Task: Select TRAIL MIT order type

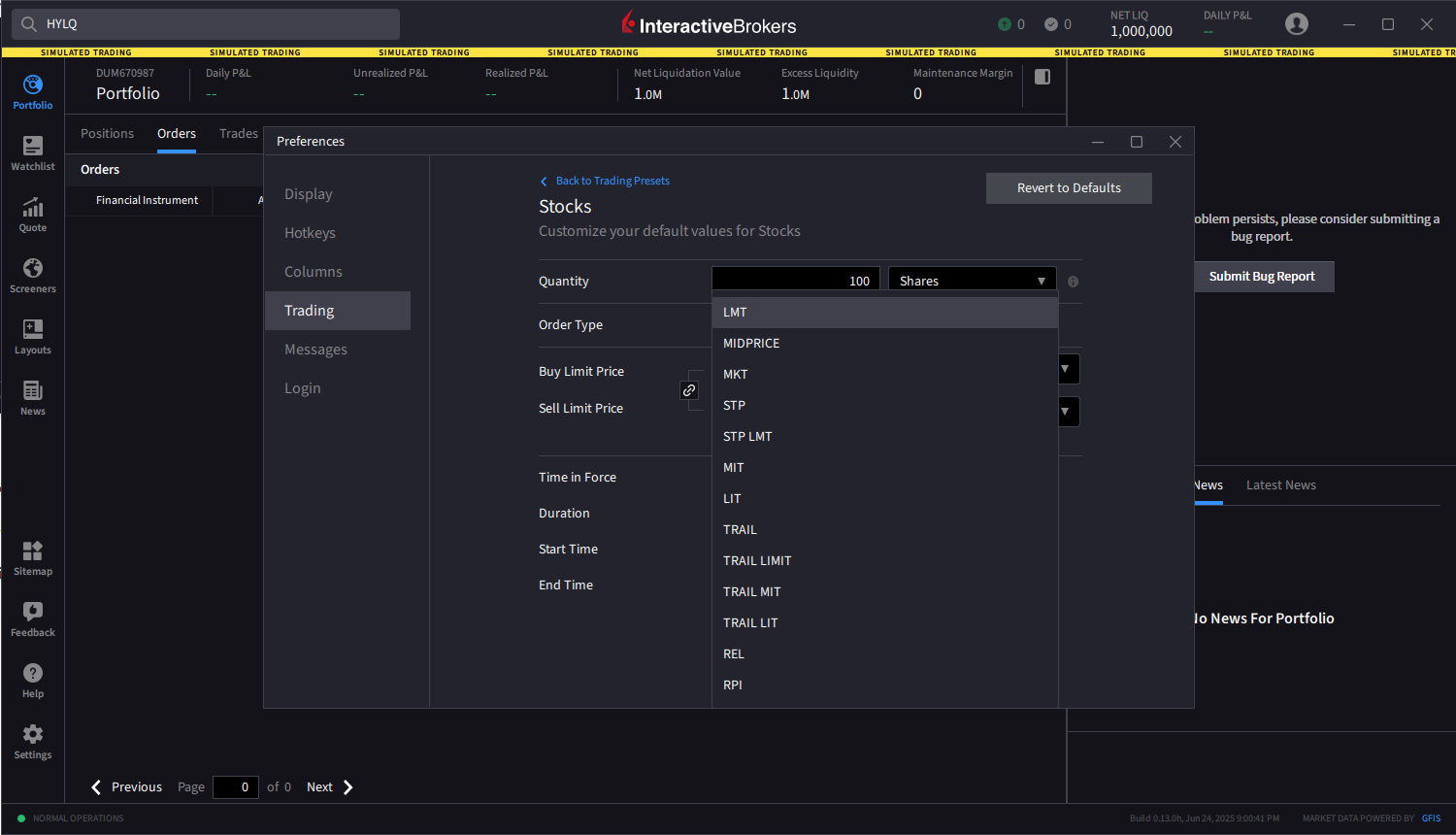Action: [x=884, y=592]
